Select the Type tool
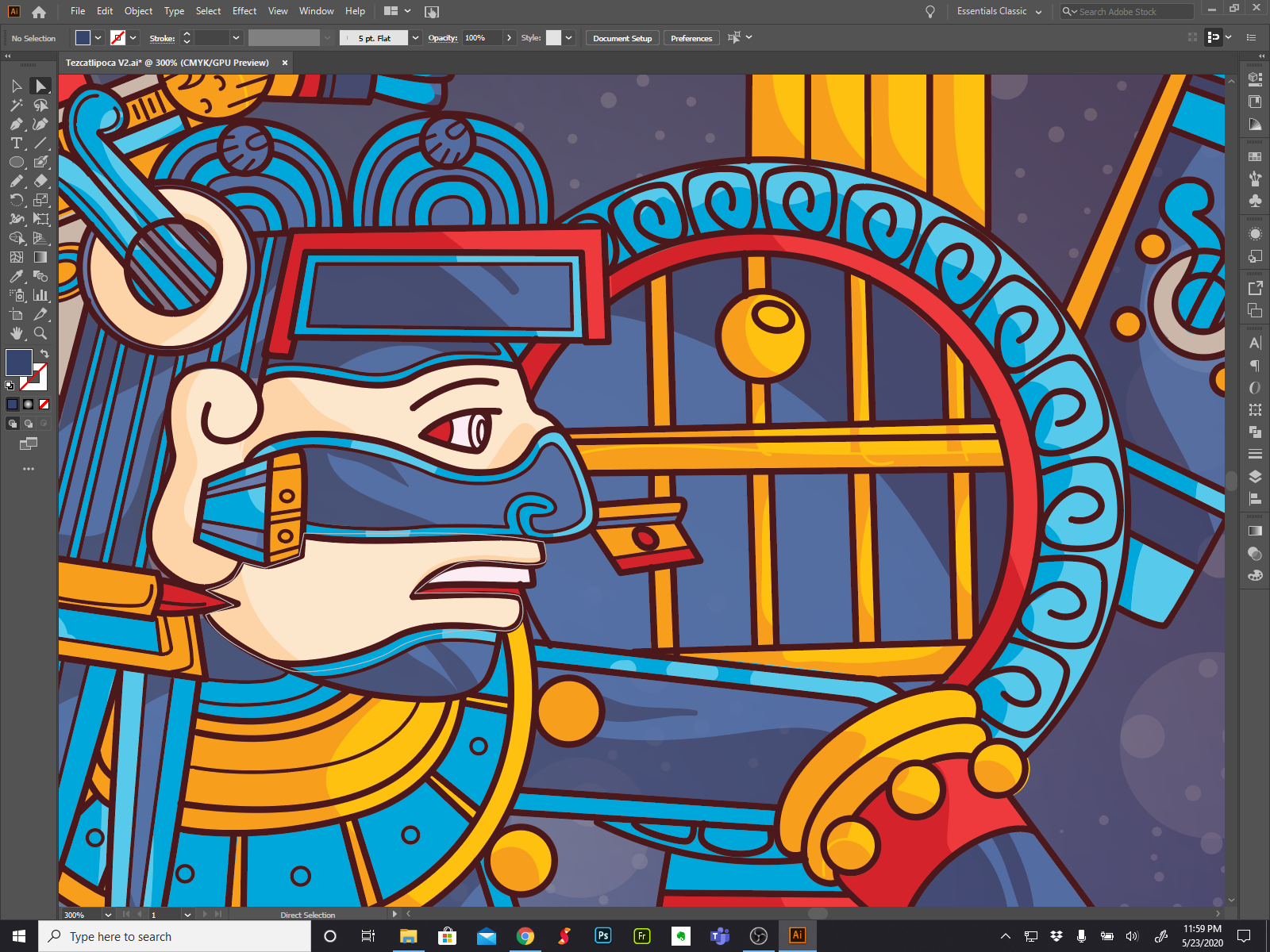The height and width of the screenshot is (952, 1270). (x=17, y=143)
